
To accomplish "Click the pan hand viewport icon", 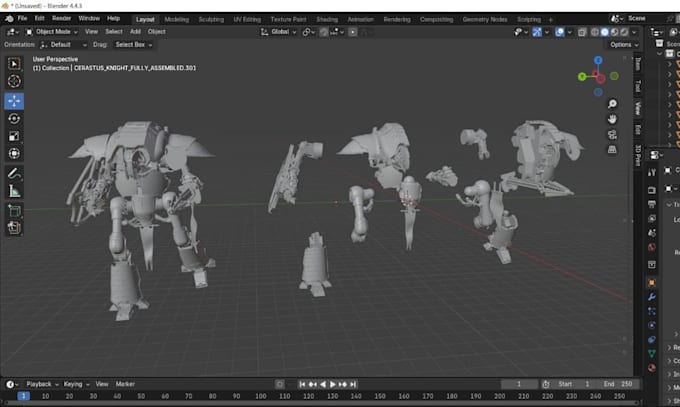I will coord(612,119).
